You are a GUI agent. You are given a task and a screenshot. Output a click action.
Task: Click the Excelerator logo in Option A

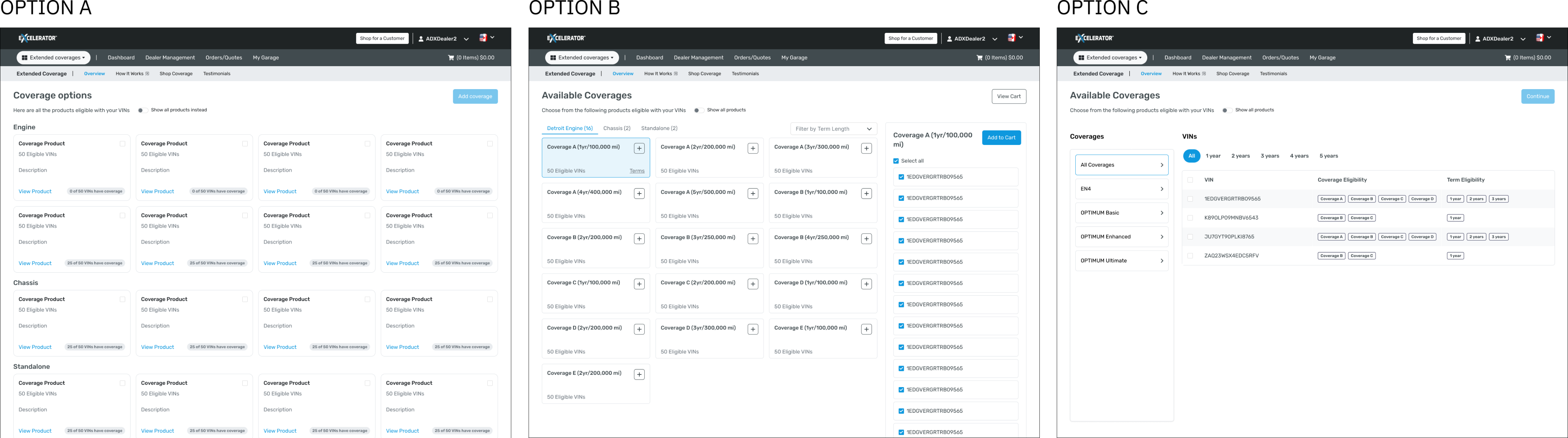pos(38,38)
